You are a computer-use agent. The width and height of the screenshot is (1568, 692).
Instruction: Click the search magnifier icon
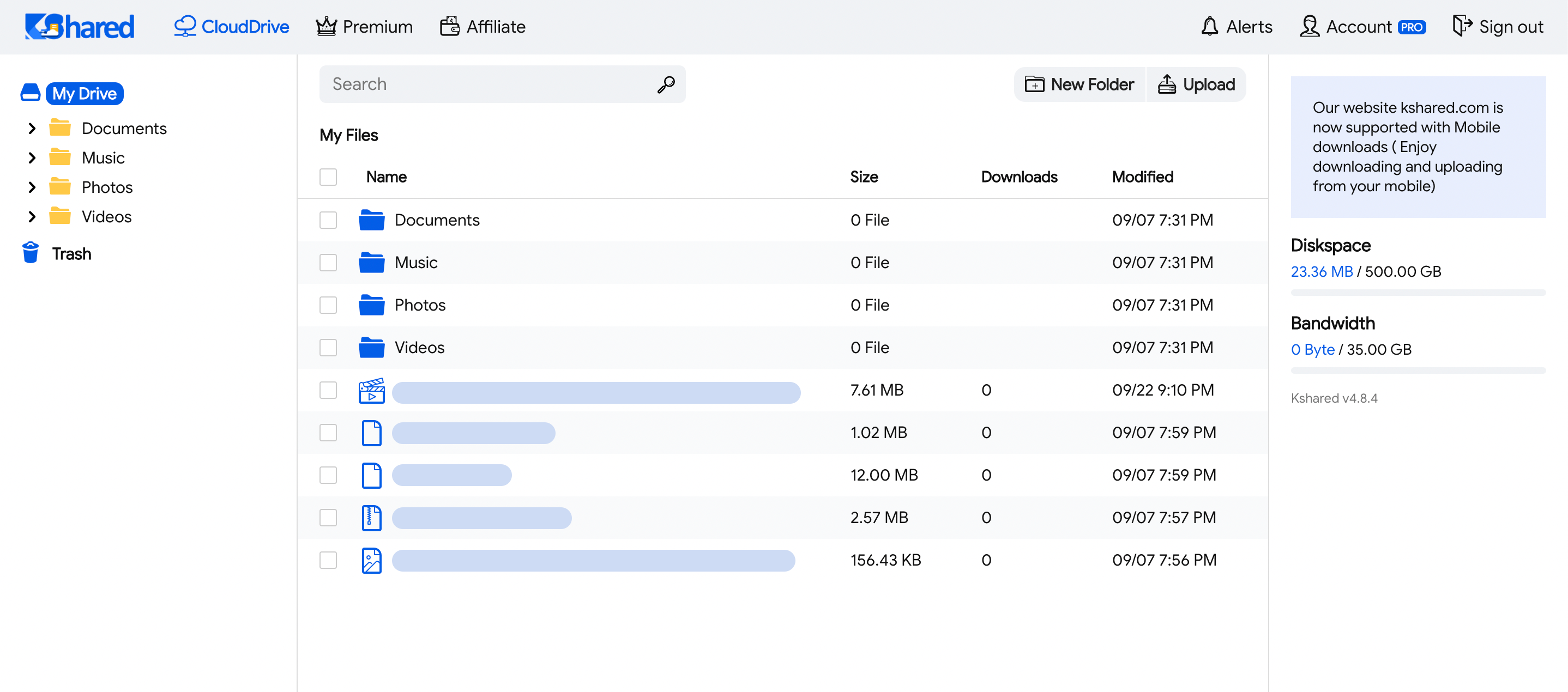pyautogui.click(x=666, y=84)
